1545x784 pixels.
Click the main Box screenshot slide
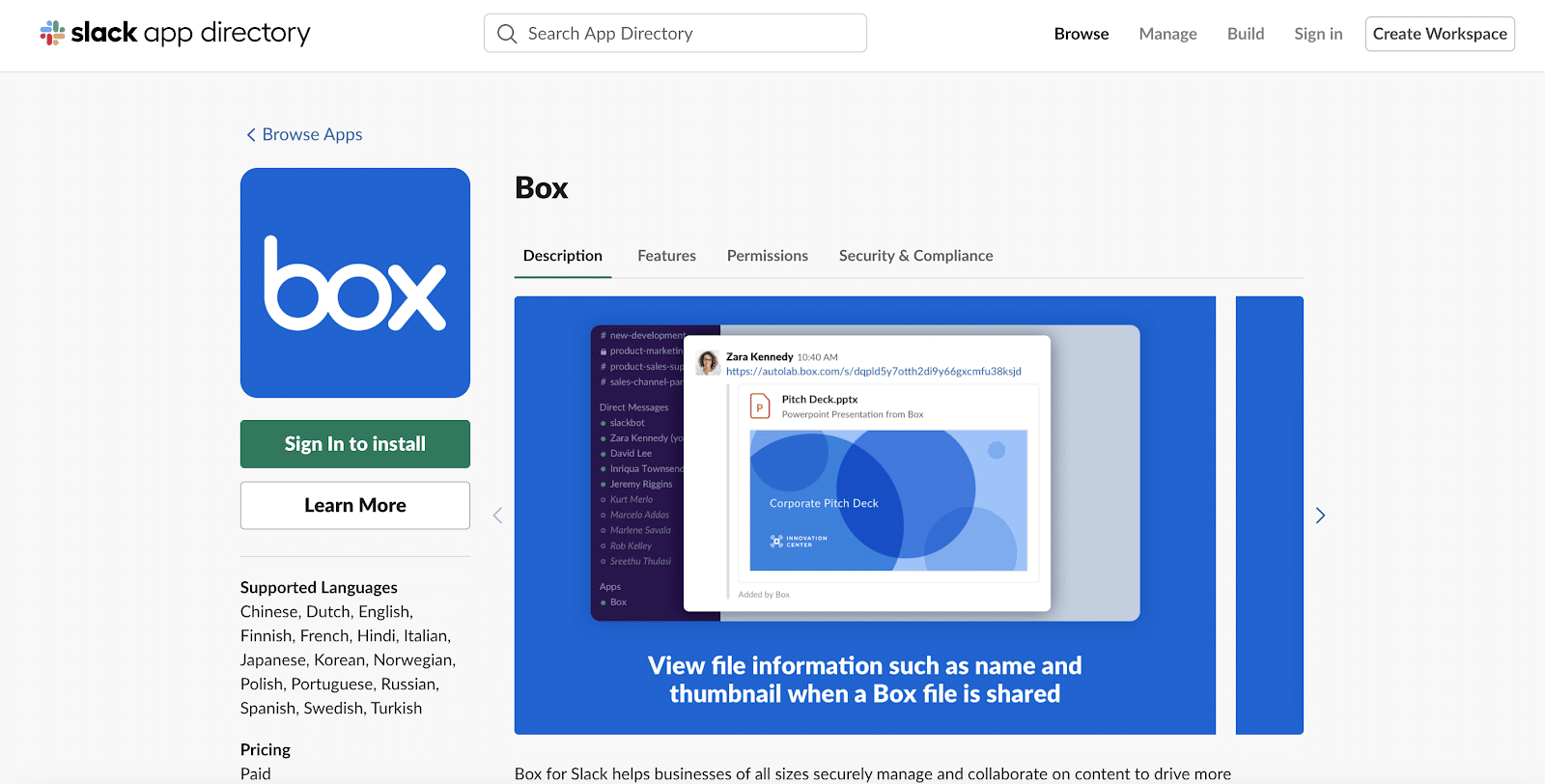point(865,515)
